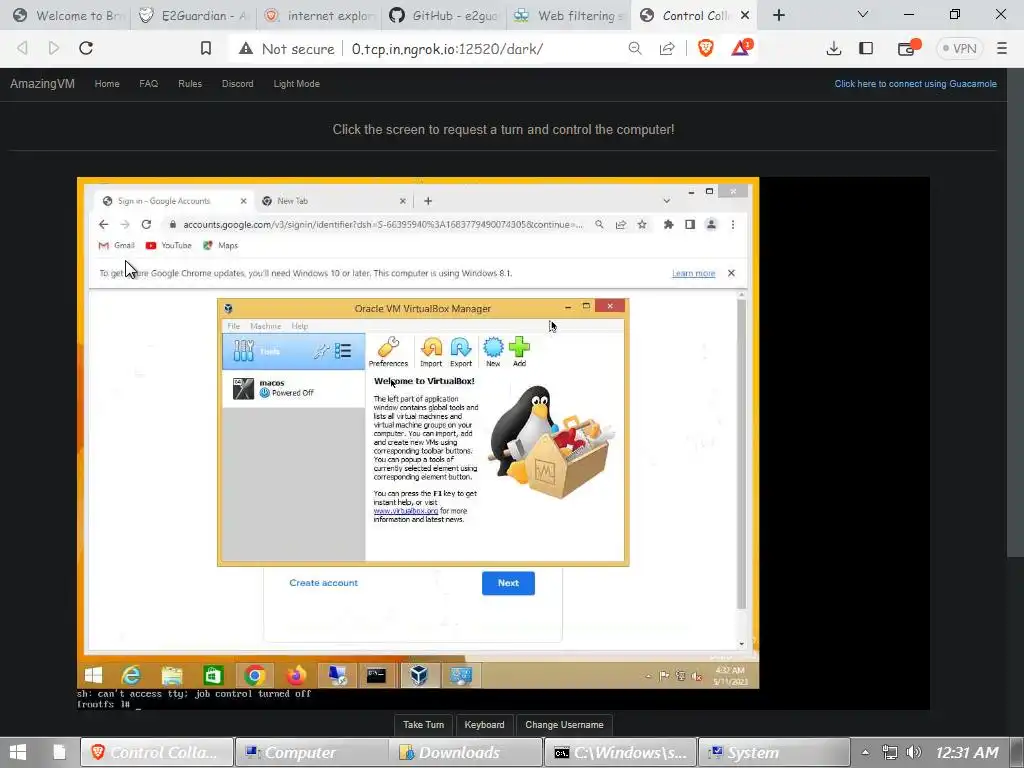Open Brave Rewards triangle icon

(741, 48)
